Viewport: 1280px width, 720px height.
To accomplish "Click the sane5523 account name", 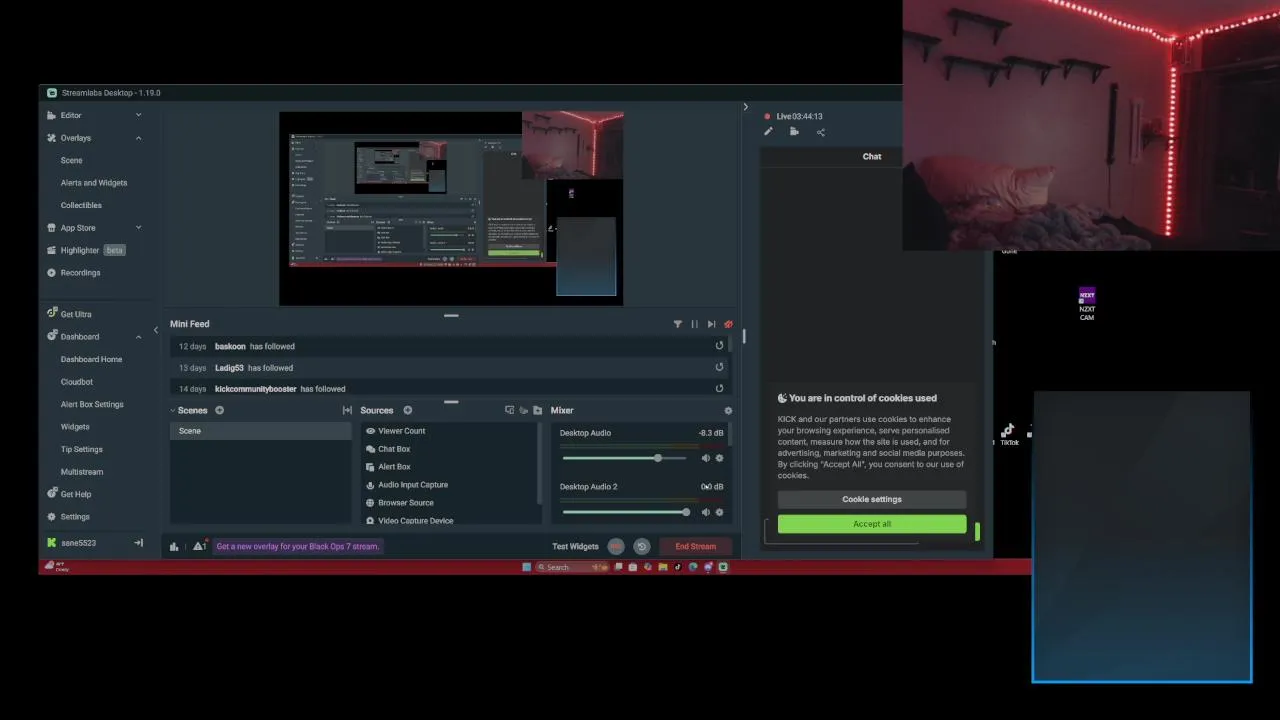I will (79, 543).
